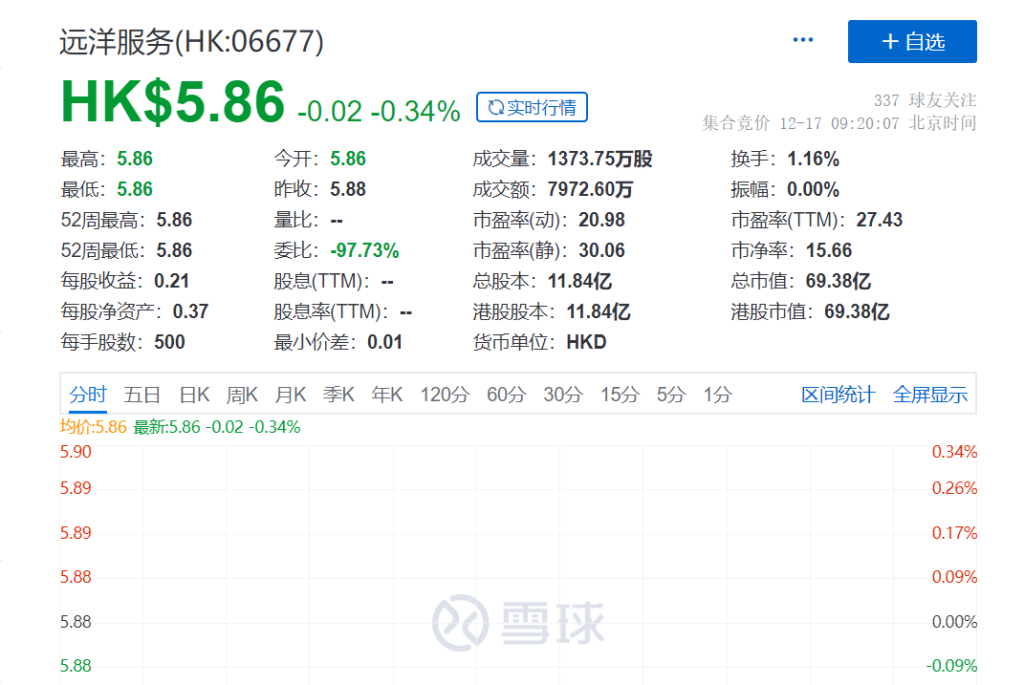Screen dimensions: 1024x685
Task: Click the 昨收 value 5.88
Action: (347, 189)
